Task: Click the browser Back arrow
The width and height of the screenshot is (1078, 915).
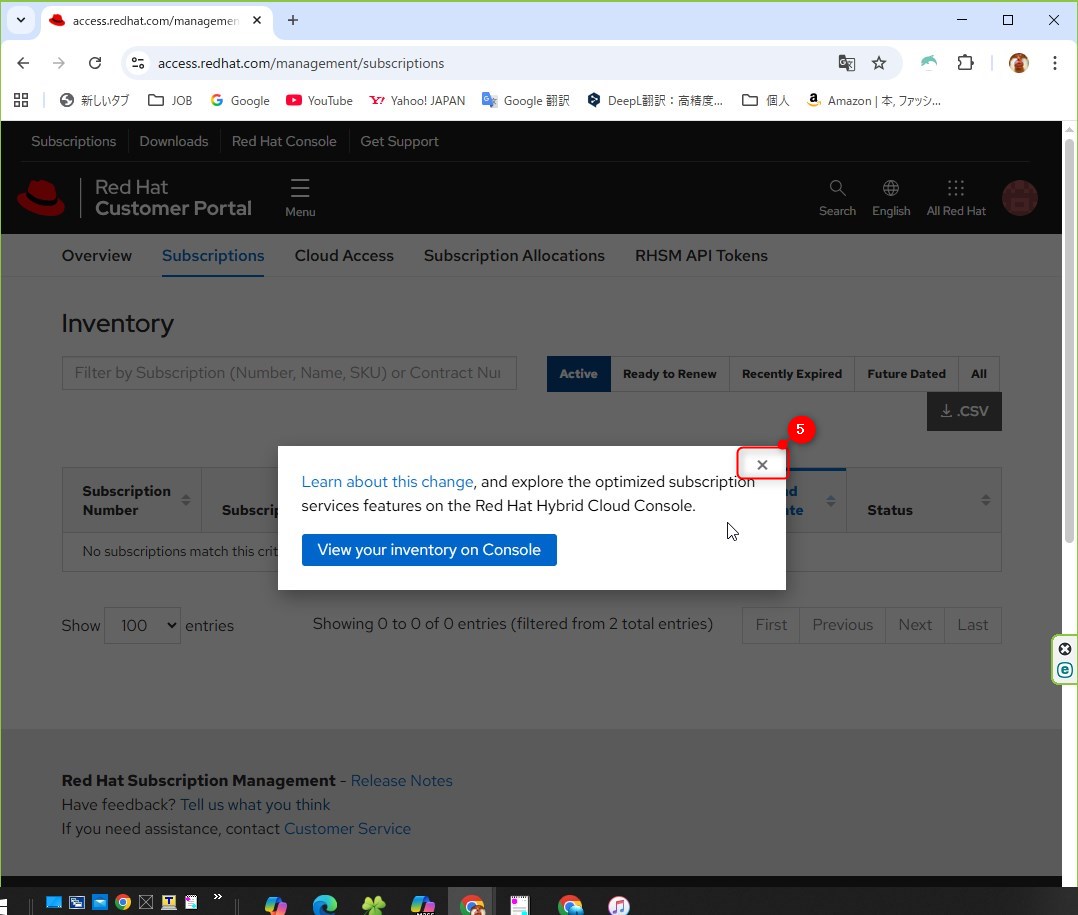Action: [23, 63]
